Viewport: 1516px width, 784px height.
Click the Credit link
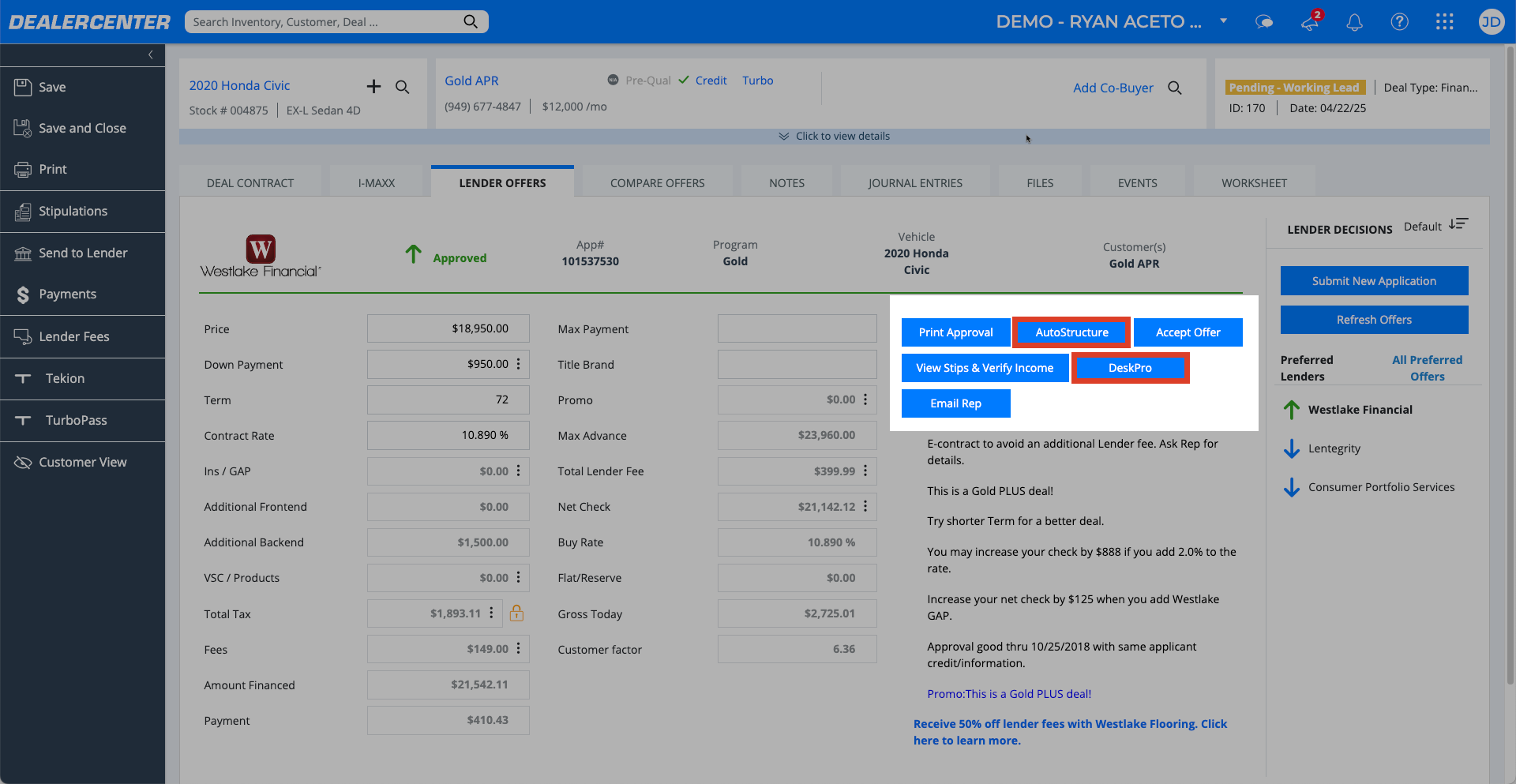tap(711, 81)
